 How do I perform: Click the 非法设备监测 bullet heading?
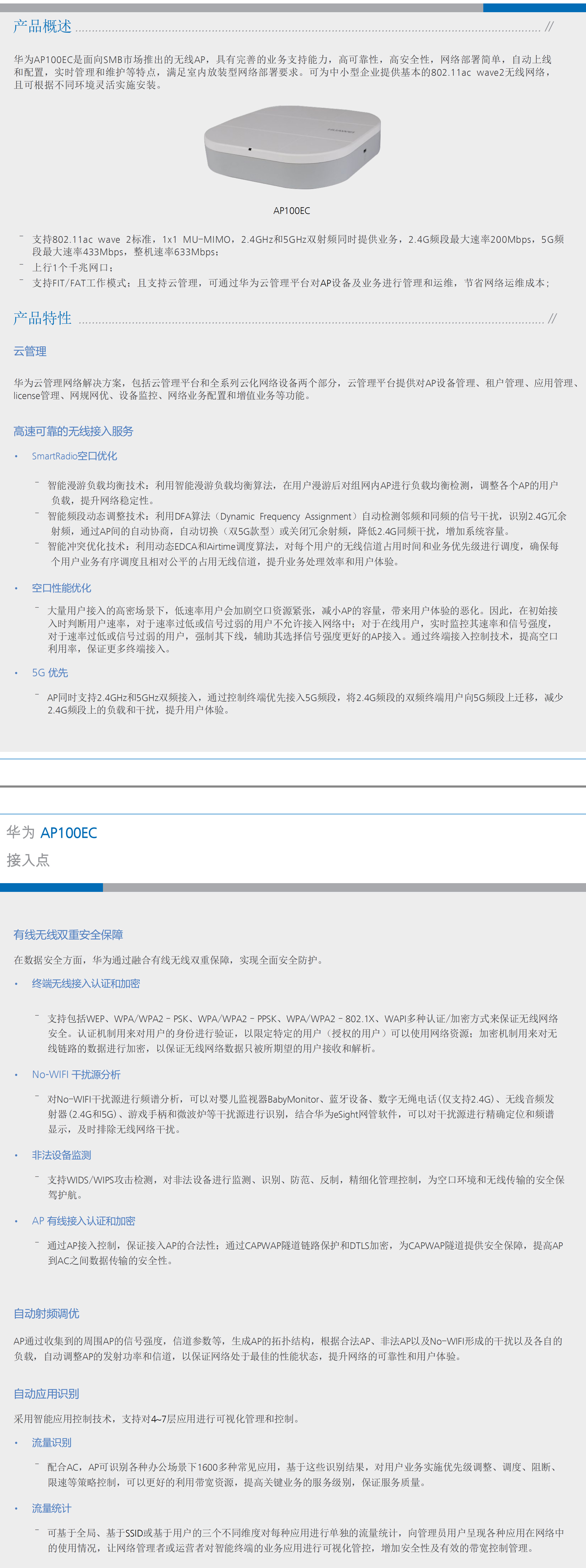tap(61, 1155)
